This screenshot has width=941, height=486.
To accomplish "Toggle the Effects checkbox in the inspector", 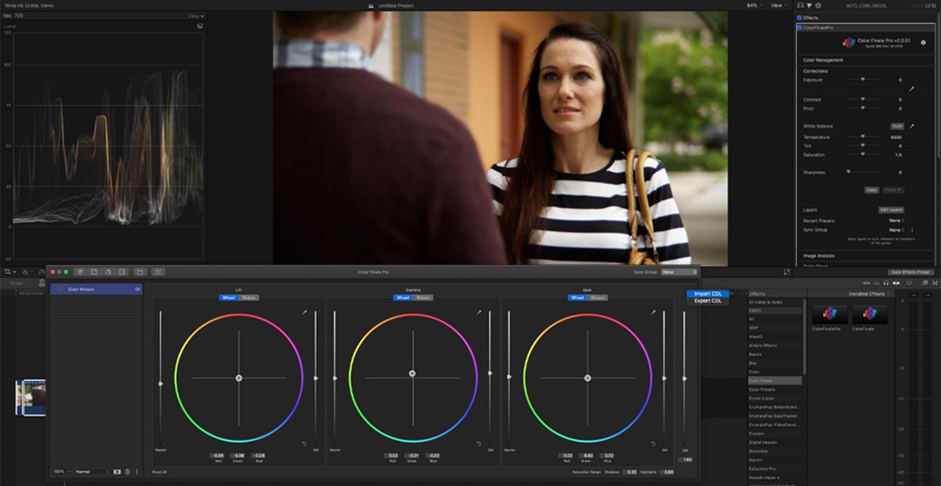I will click(x=799, y=18).
